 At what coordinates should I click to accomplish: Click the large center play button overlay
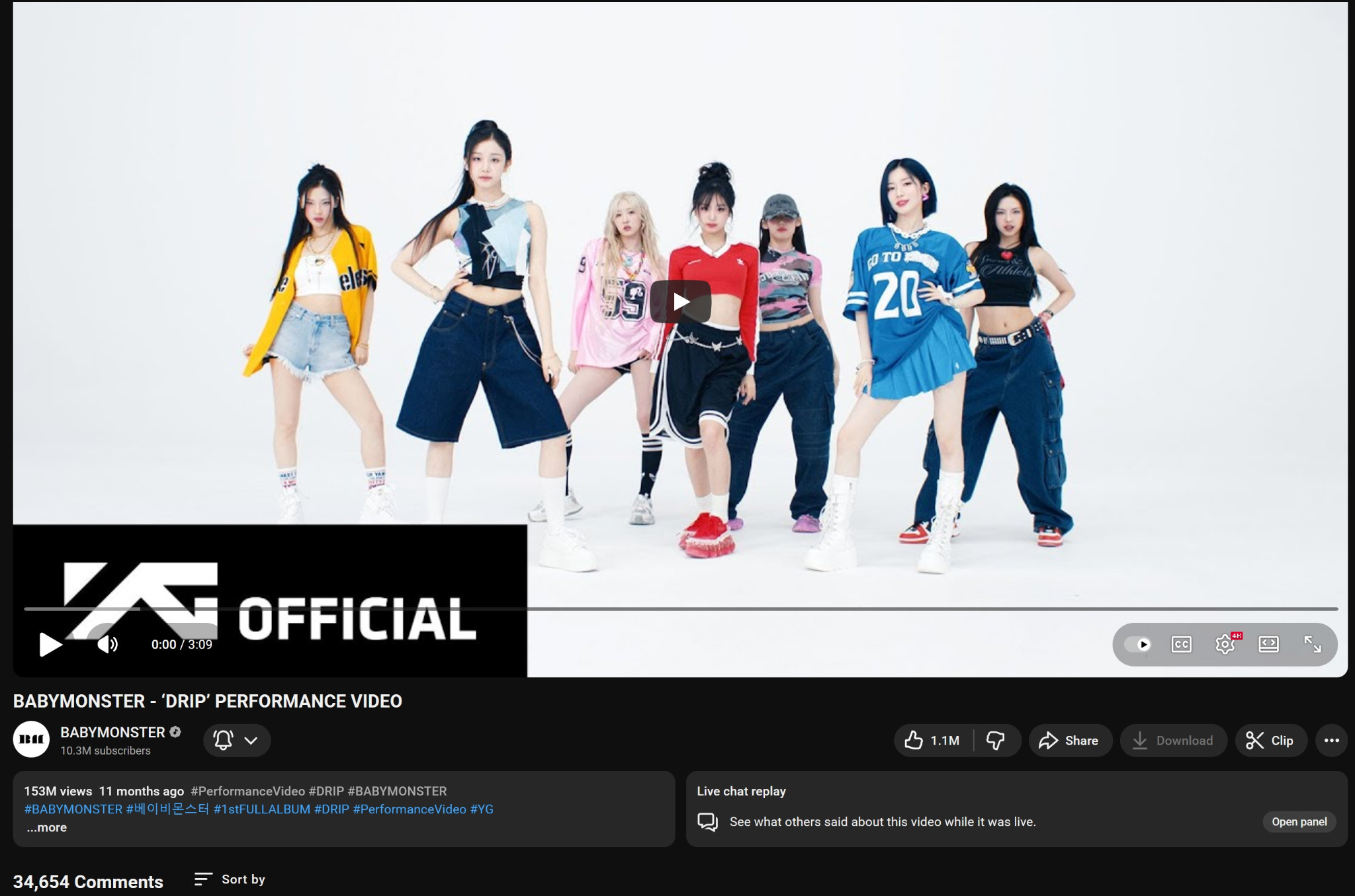[680, 302]
